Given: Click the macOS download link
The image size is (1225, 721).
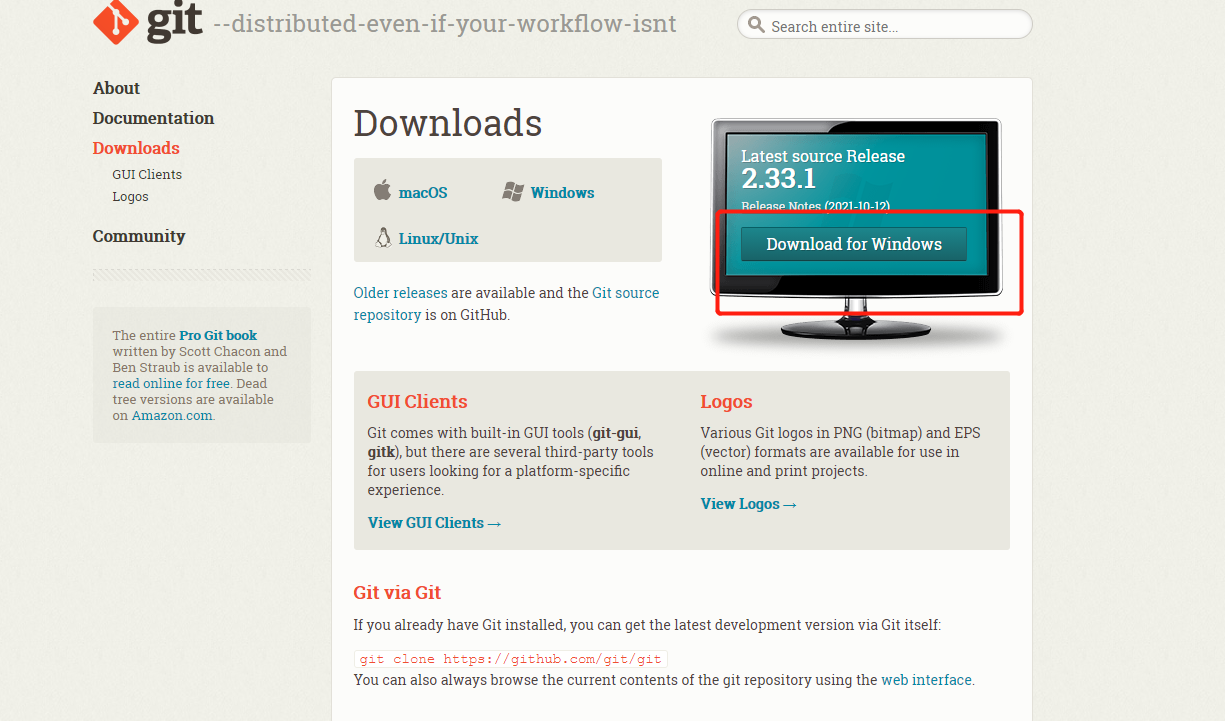Looking at the screenshot, I should [423, 192].
